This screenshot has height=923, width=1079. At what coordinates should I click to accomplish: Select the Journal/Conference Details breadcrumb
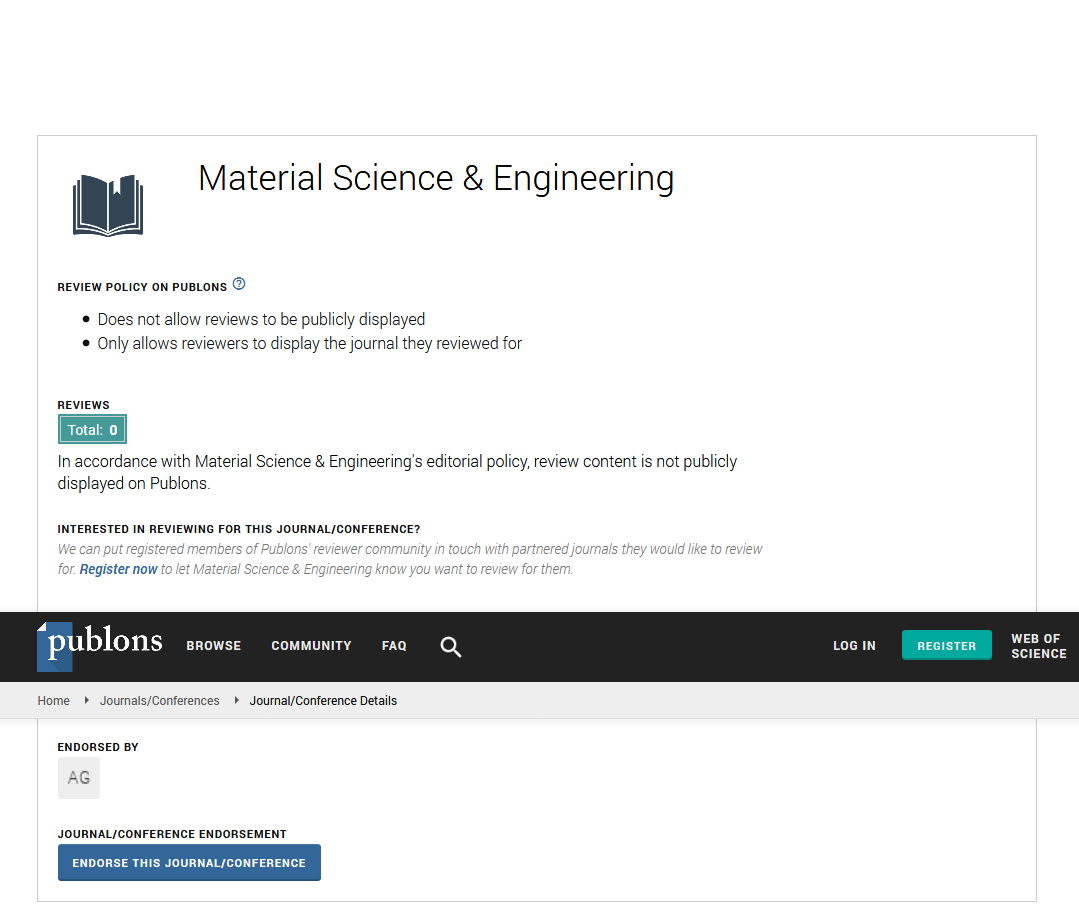(x=323, y=701)
